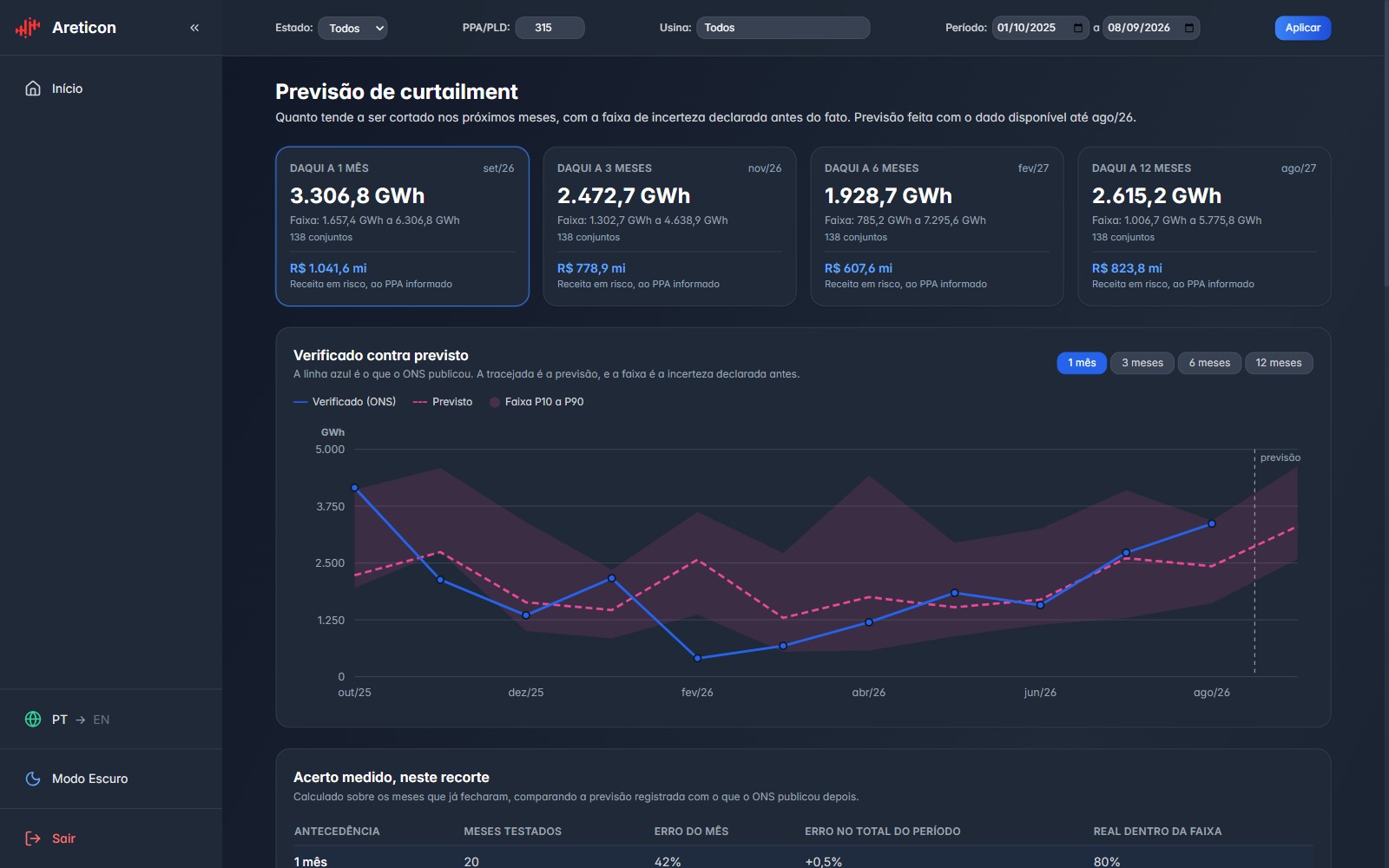Click the Previsto legend entry
Viewport: 1389px width, 868px height.
[x=443, y=402]
